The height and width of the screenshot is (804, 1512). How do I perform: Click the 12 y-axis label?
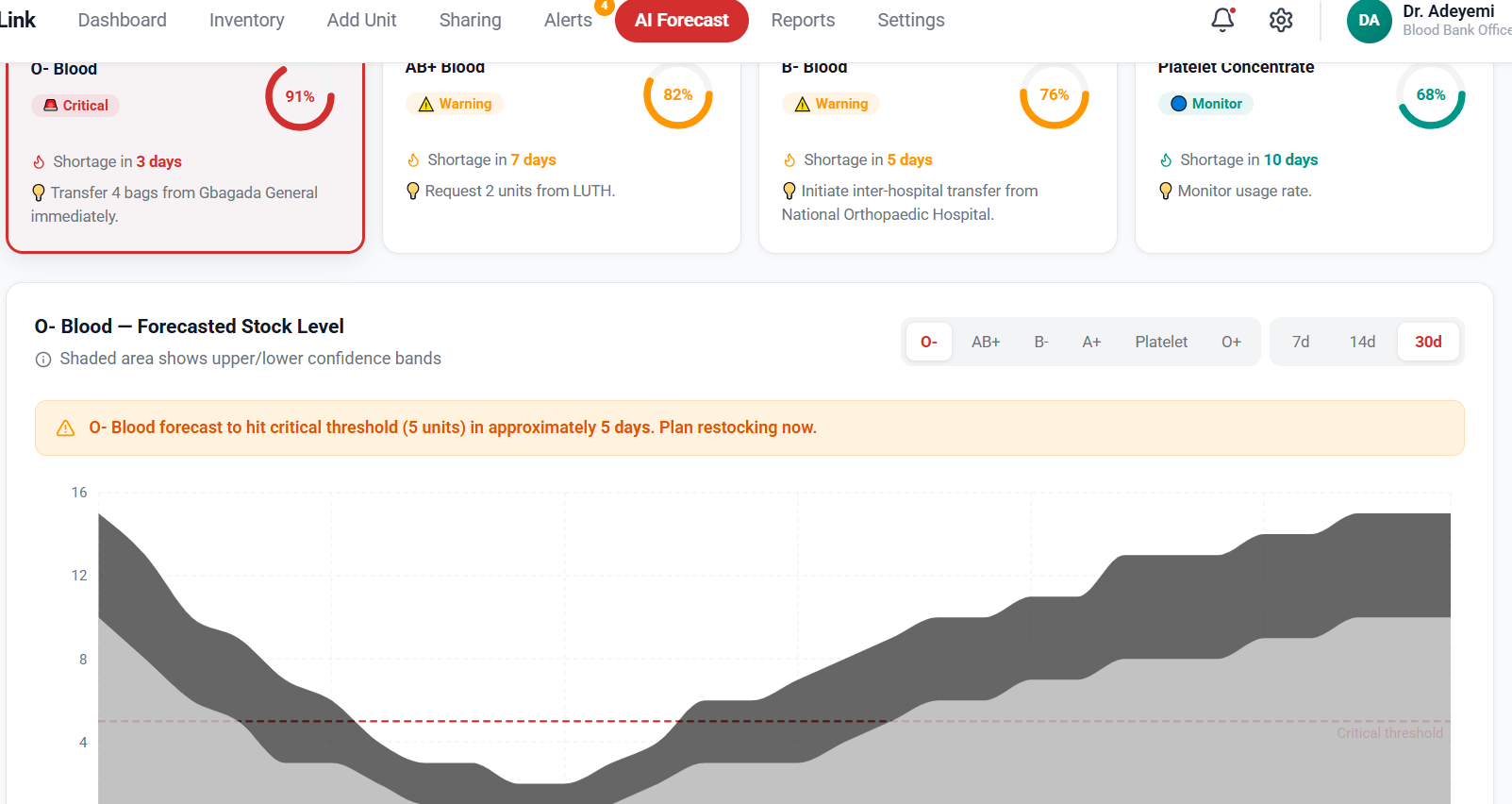(79, 576)
